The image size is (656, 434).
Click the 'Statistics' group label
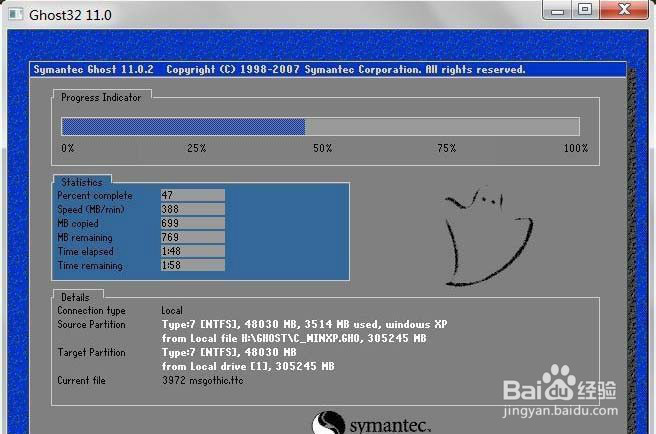82,182
